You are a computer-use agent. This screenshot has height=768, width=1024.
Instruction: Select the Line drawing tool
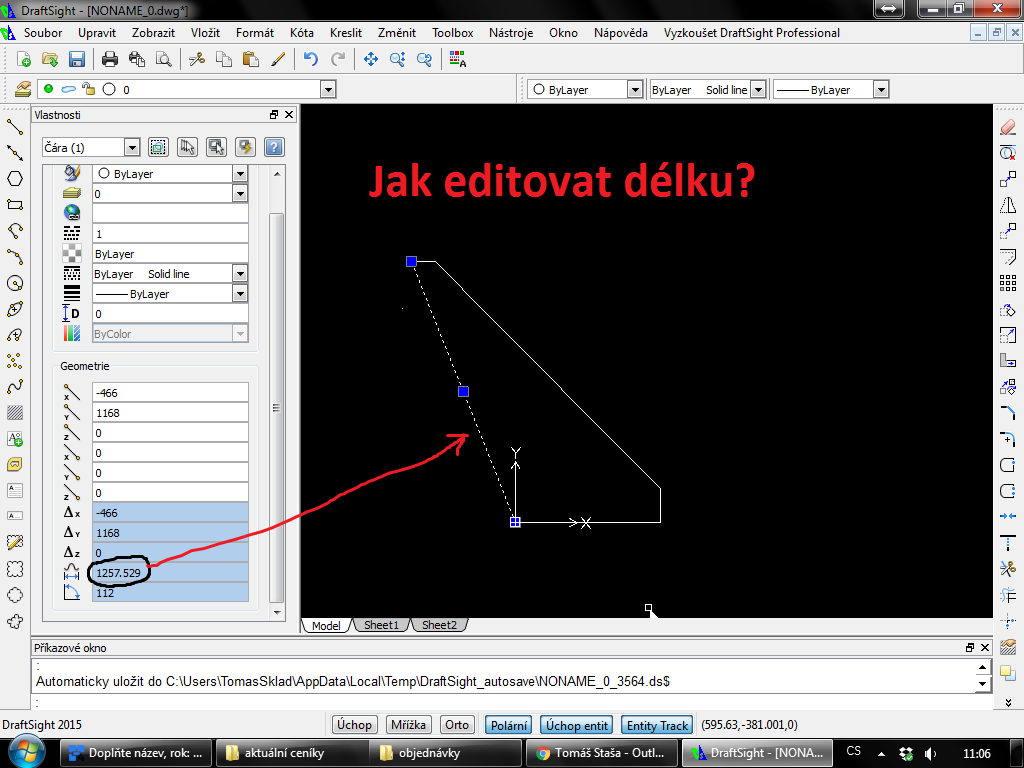[15, 127]
